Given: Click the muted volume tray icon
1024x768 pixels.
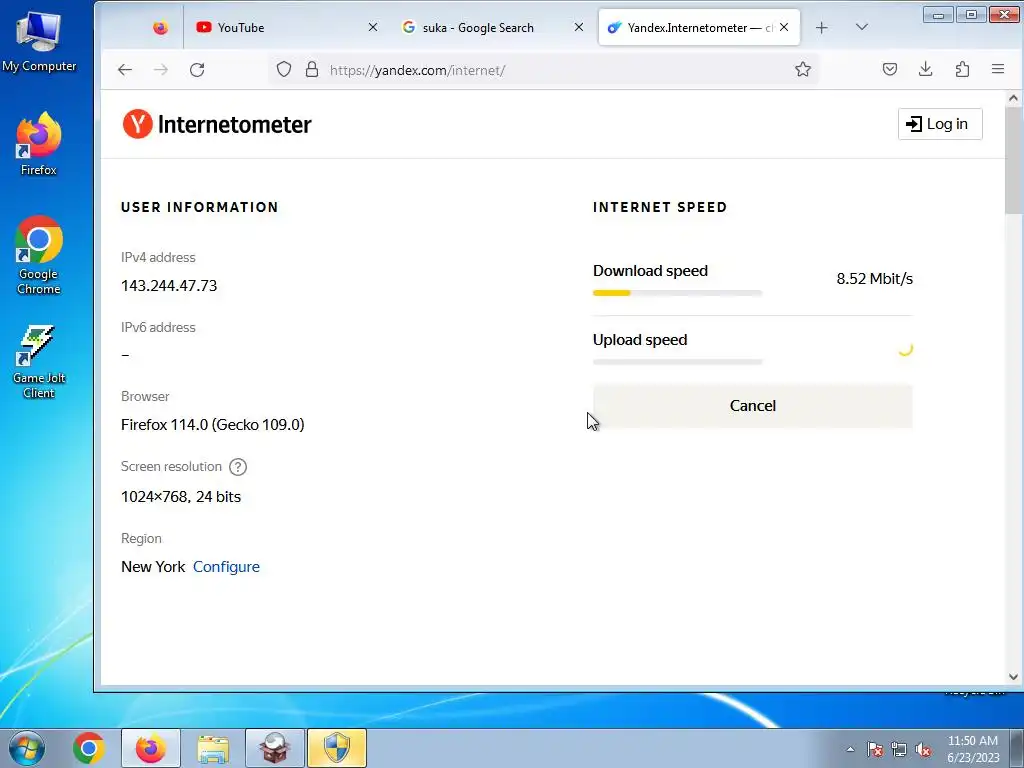Looking at the screenshot, I should (x=923, y=749).
